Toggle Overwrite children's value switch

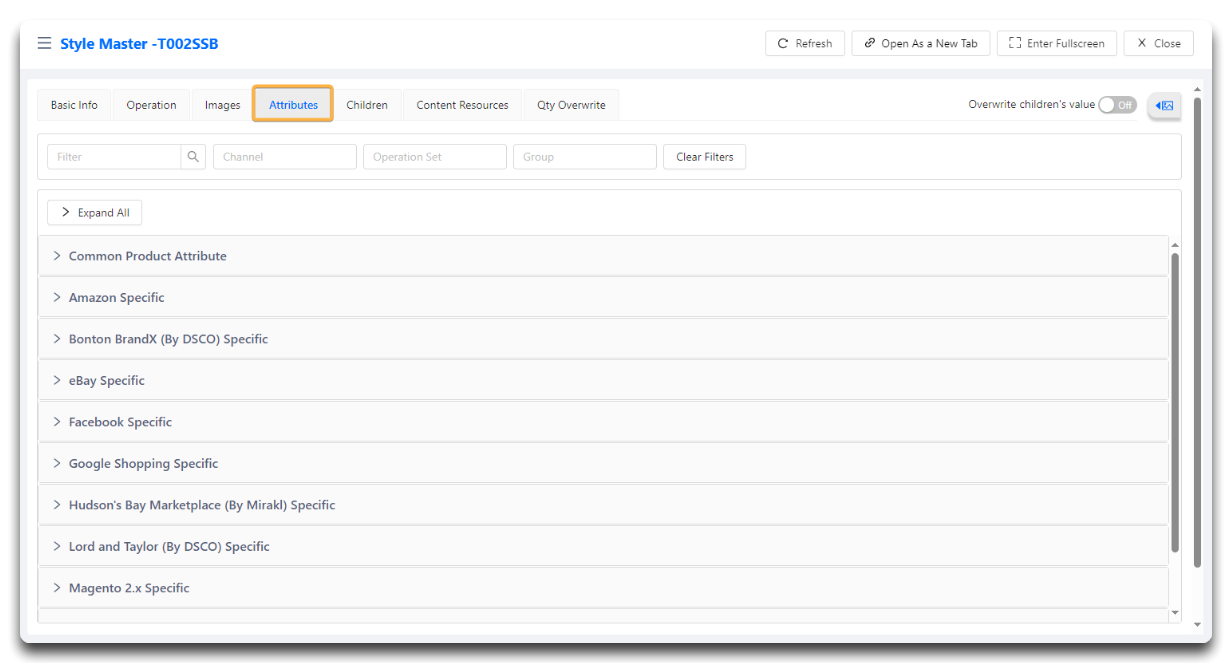(x=1117, y=105)
